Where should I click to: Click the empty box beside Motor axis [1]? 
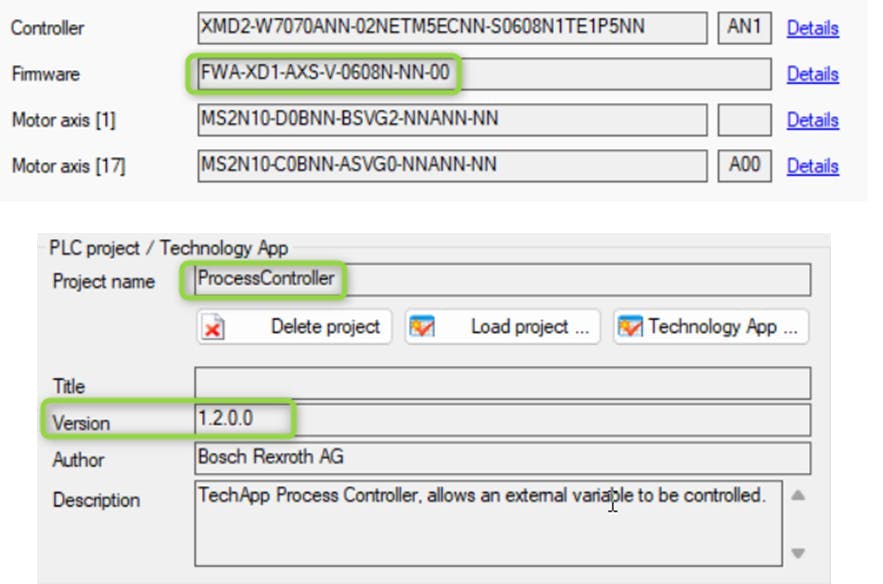pyautogui.click(x=744, y=120)
